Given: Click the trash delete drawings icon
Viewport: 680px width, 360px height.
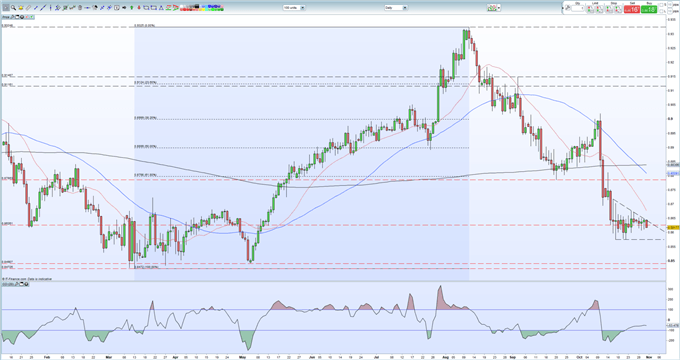Looking at the screenshot, I should coord(80,7).
